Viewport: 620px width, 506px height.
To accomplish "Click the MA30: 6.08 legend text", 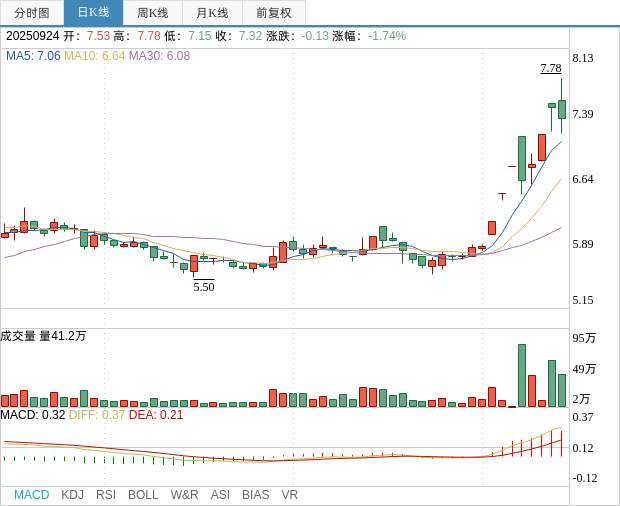I will click(159, 56).
